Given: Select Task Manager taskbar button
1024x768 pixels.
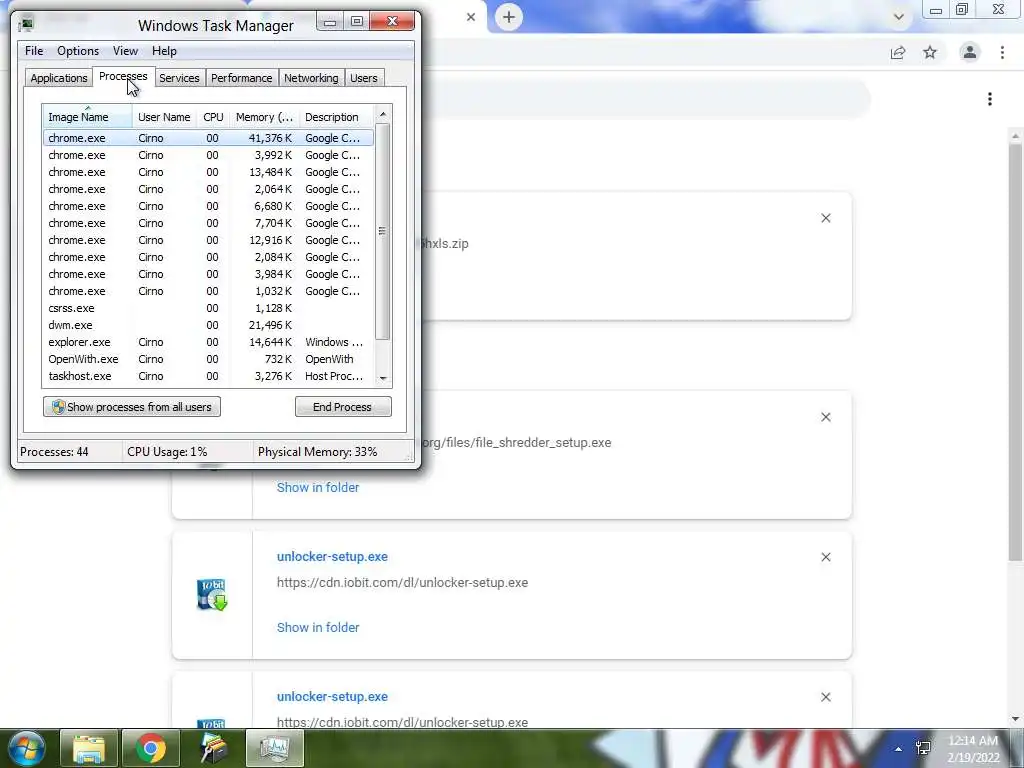Looking at the screenshot, I should (x=274, y=748).
